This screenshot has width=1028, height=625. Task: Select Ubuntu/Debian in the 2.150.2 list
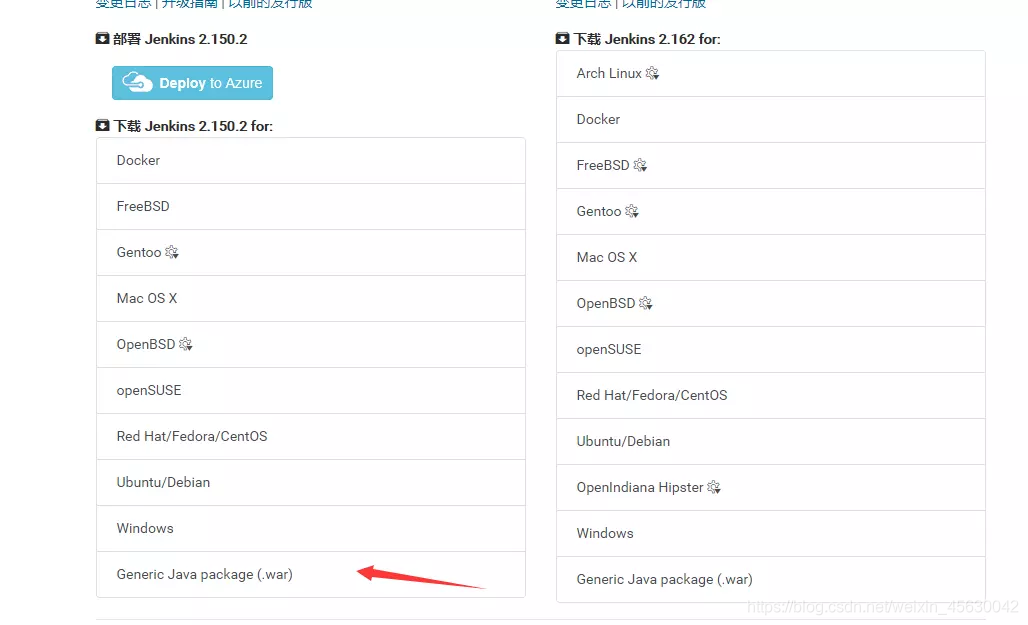click(311, 482)
